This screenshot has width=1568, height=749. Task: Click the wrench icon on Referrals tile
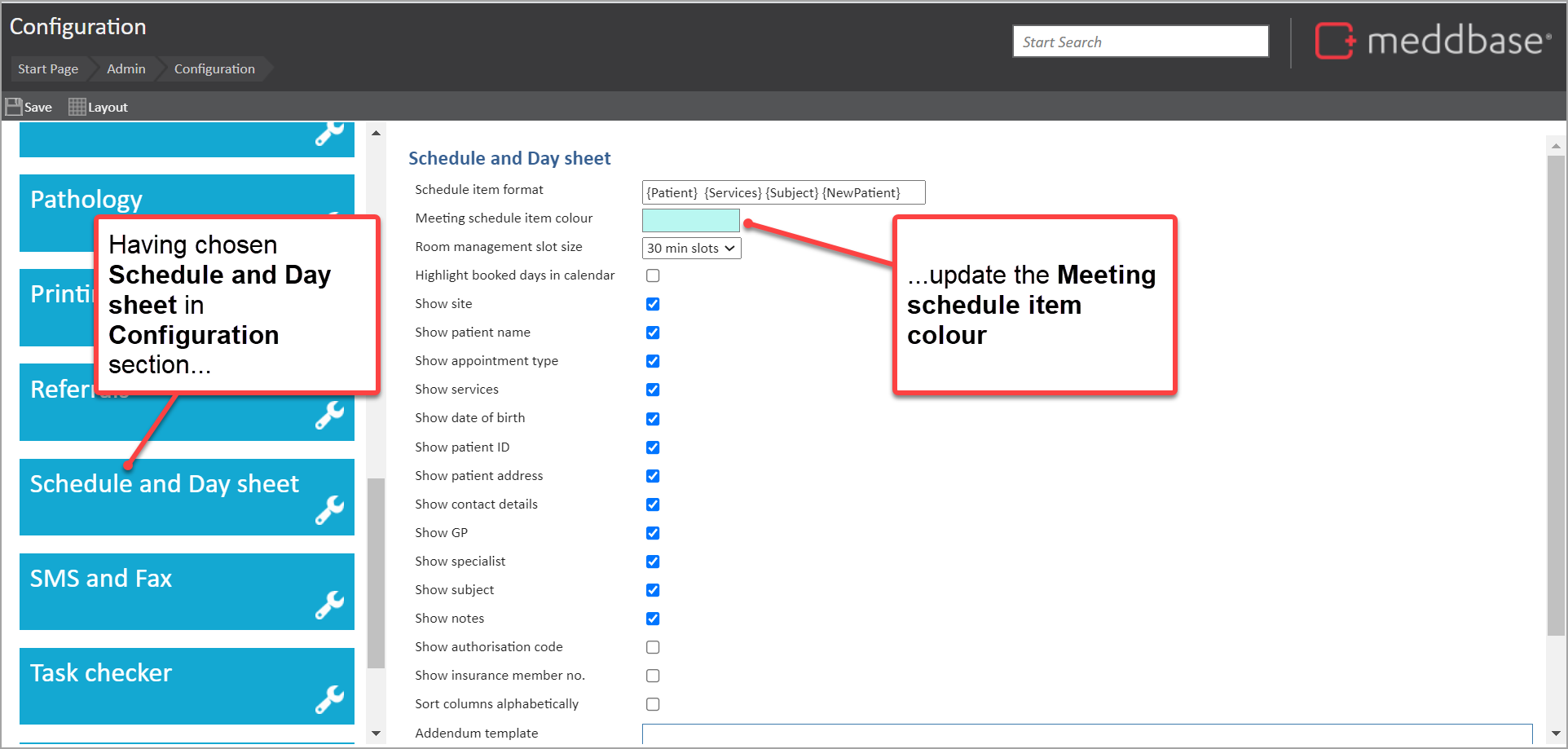pyautogui.click(x=330, y=416)
